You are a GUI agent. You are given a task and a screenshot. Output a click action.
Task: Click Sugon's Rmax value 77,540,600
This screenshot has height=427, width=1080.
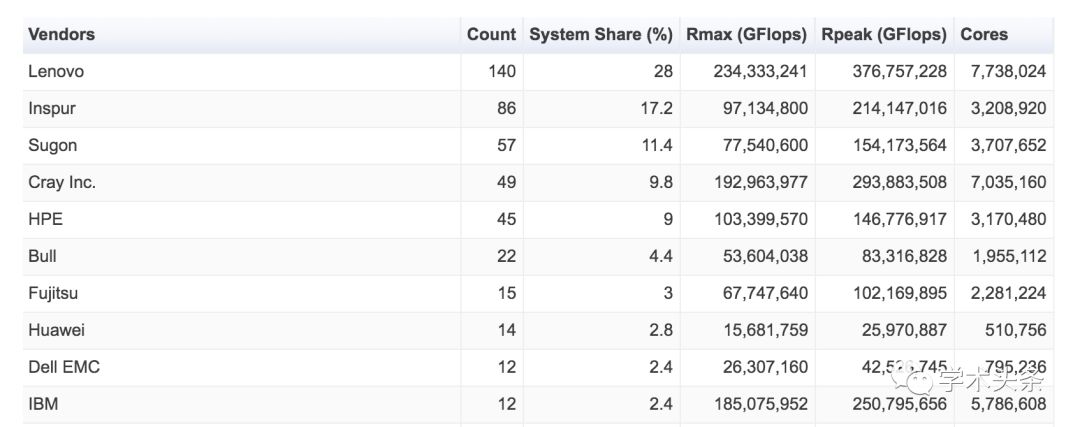pos(765,145)
